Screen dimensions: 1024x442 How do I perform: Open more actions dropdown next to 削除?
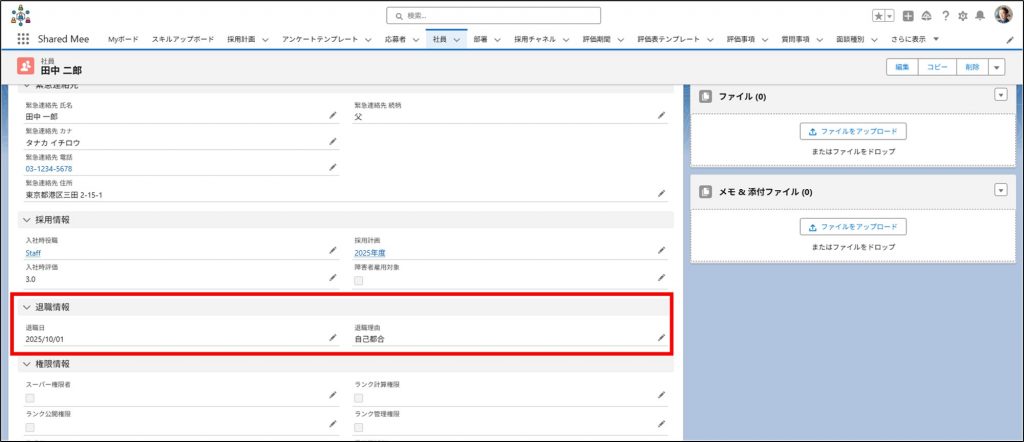coord(996,67)
